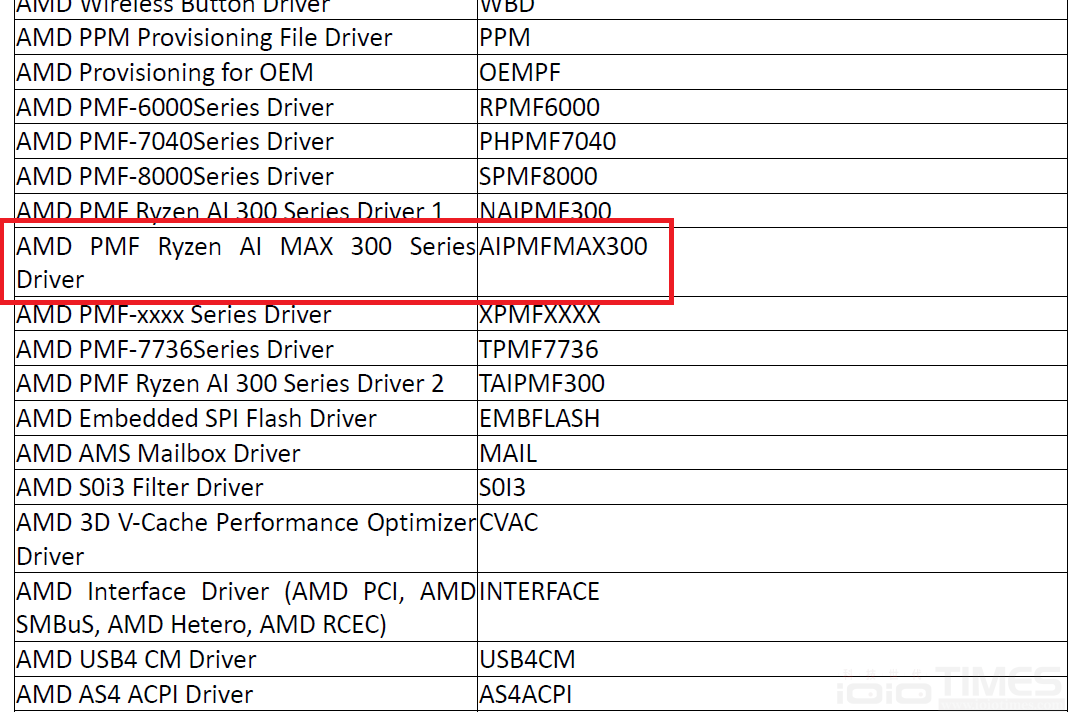Select AMD 3D V-Cache Performance Optimizer Driver
Image resolution: width=1084 pixels, height=722 pixels.
point(245,539)
